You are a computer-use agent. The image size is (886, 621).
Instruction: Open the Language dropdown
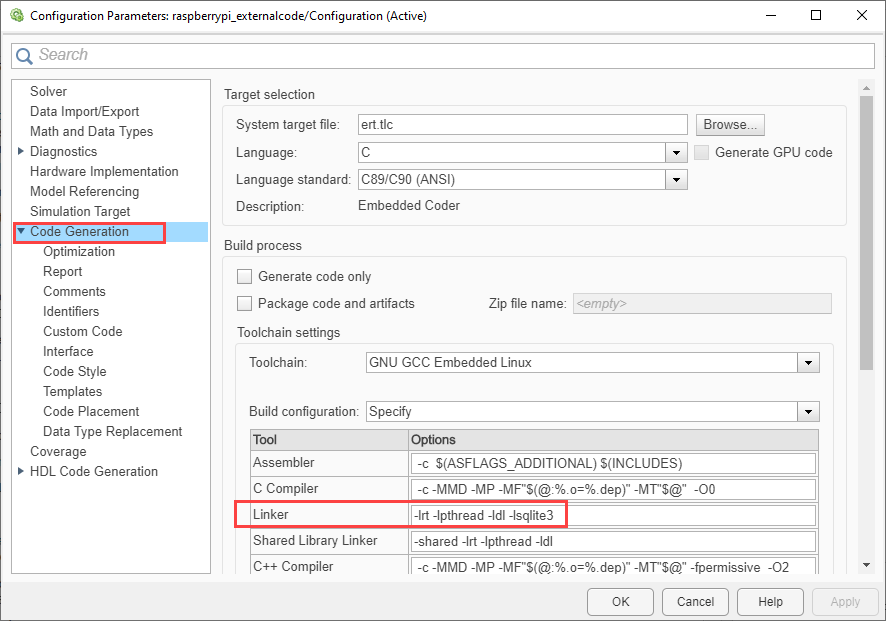click(677, 153)
